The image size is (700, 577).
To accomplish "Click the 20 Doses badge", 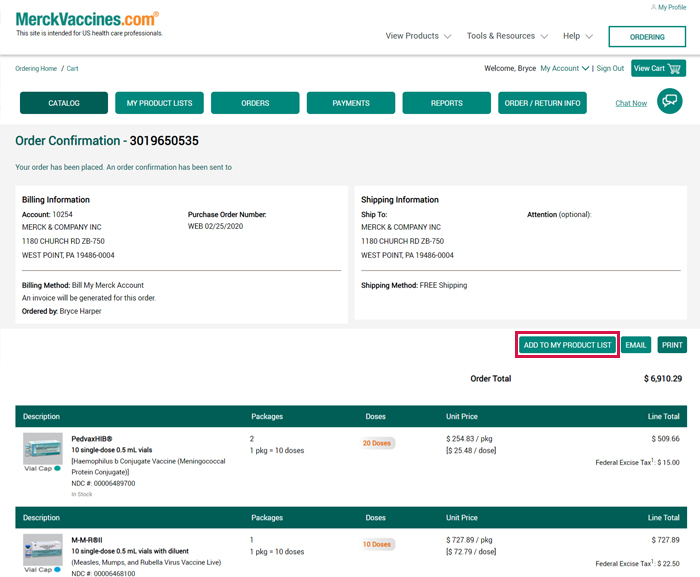I will 376,443.
